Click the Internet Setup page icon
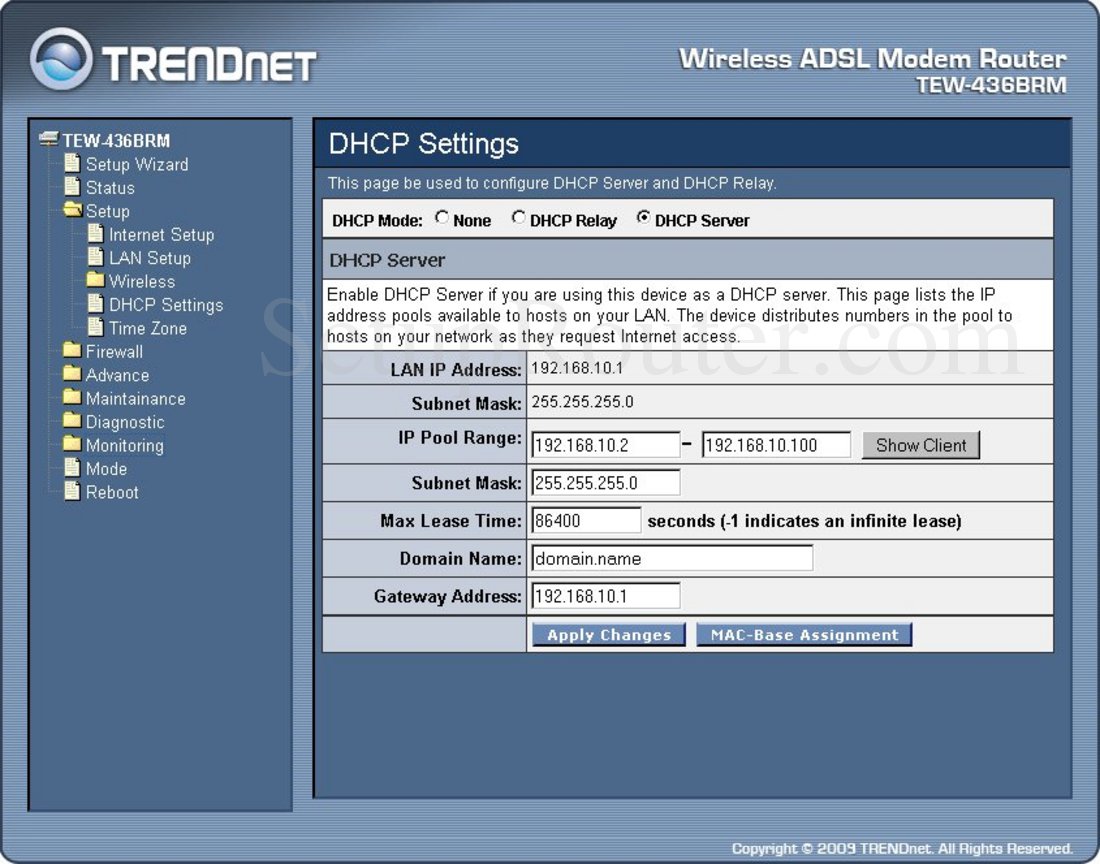 [95, 234]
